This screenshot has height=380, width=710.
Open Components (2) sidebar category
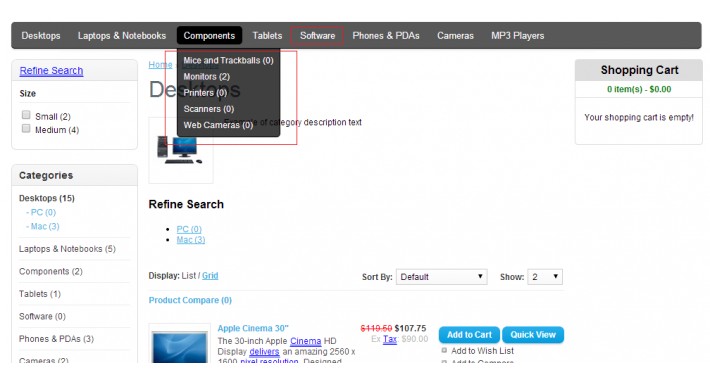(x=51, y=271)
